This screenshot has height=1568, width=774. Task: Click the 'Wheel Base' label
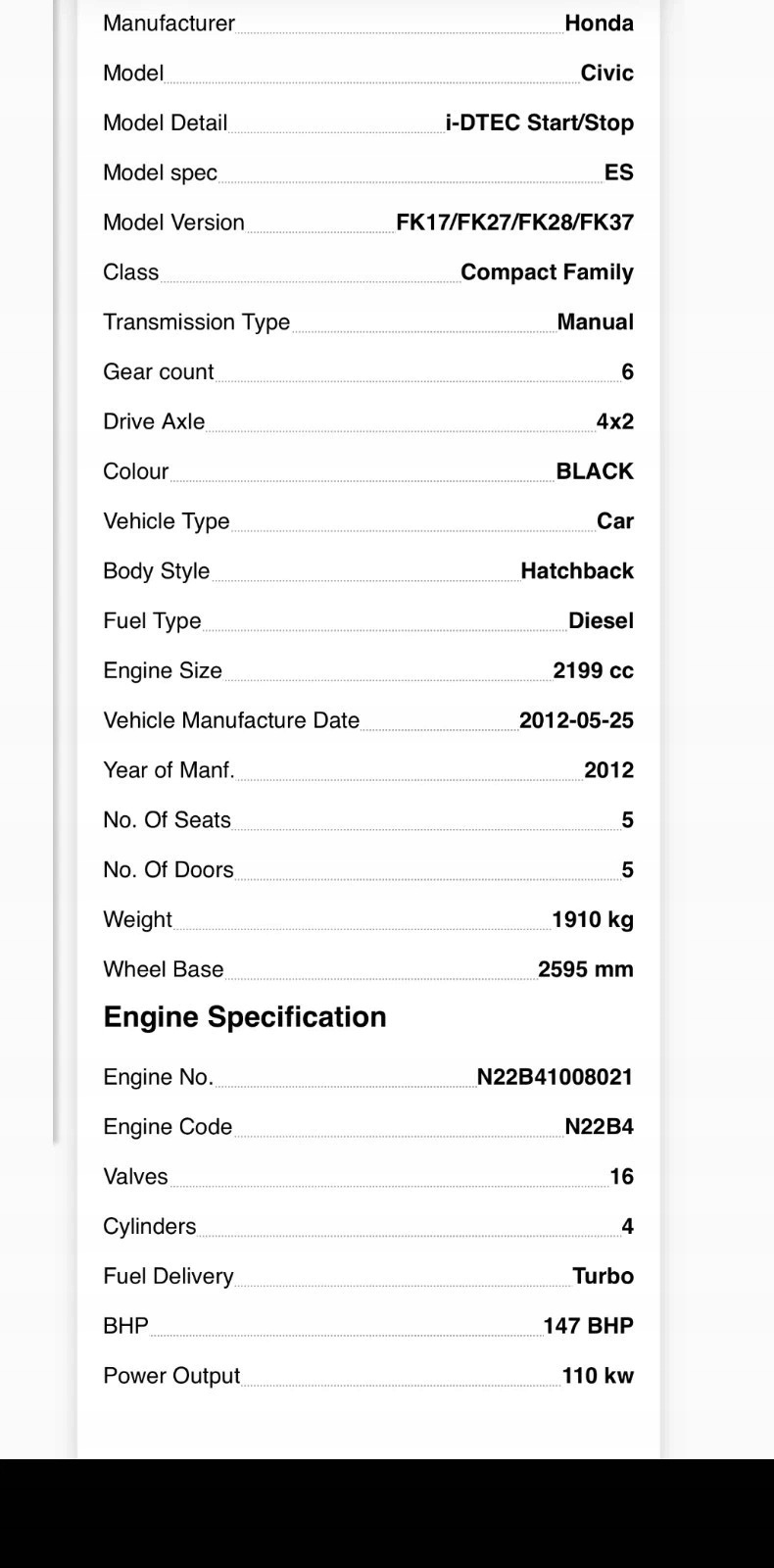[x=164, y=970]
